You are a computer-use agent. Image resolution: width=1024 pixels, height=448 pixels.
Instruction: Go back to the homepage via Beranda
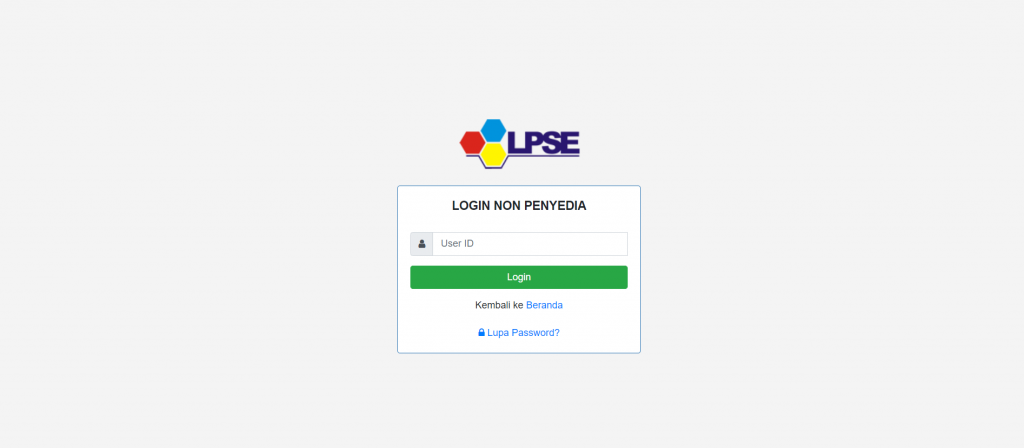pyautogui.click(x=544, y=305)
